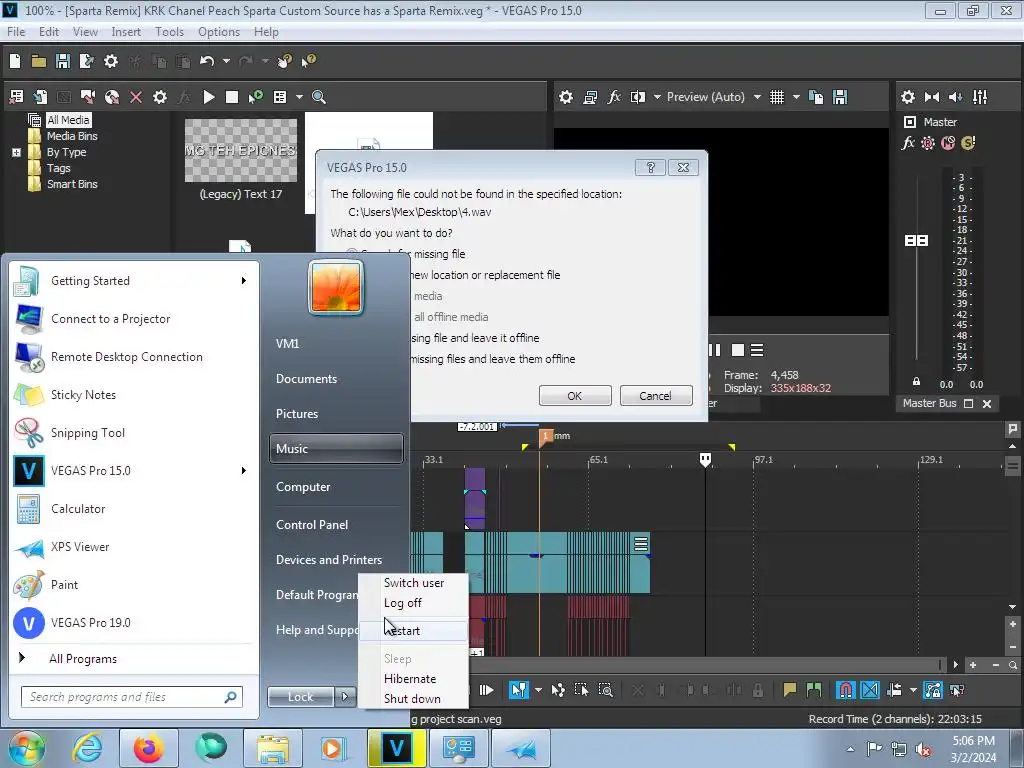Open Master Bus audio properties gear
The width and height of the screenshot is (1024, 768).
(x=908, y=97)
